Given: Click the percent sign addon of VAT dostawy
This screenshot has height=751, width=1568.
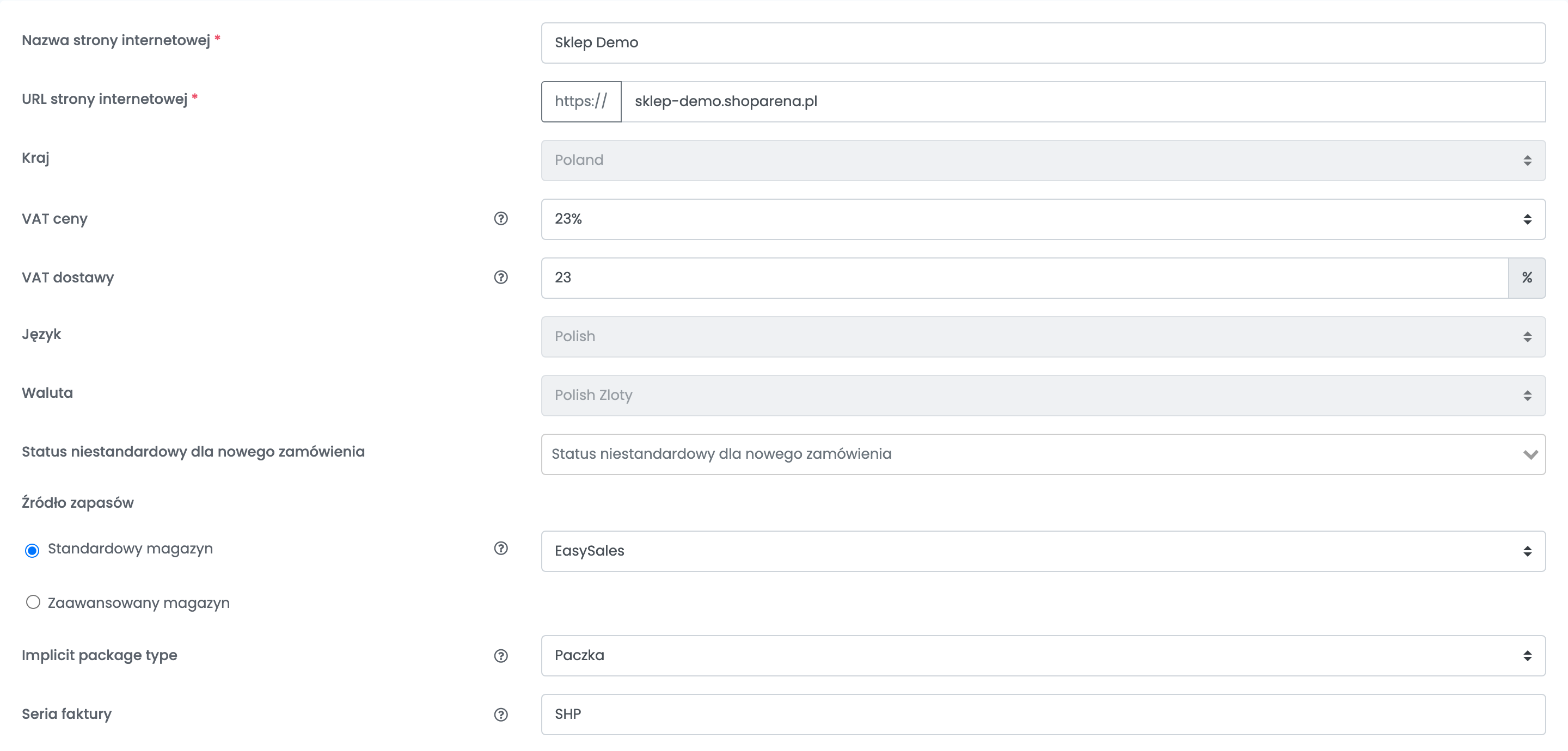Looking at the screenshot, I should click(x=1527, y=278).
